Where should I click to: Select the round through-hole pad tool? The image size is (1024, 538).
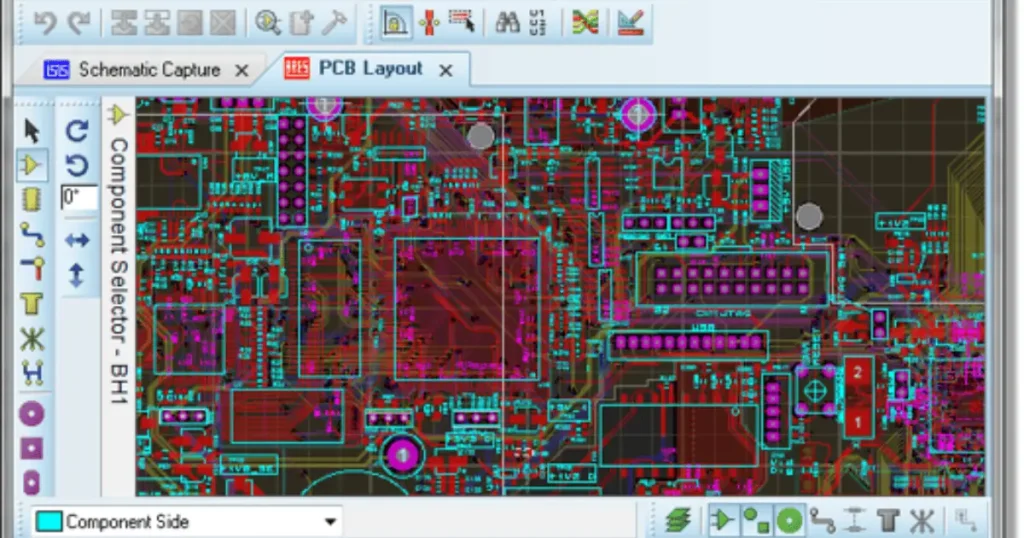(x=31, y=414)
